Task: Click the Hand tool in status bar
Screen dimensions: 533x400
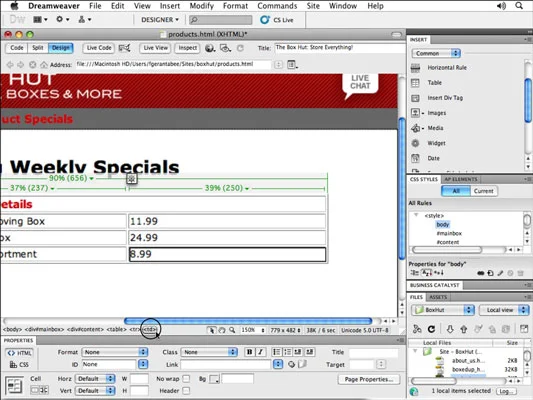Action: 222,330
